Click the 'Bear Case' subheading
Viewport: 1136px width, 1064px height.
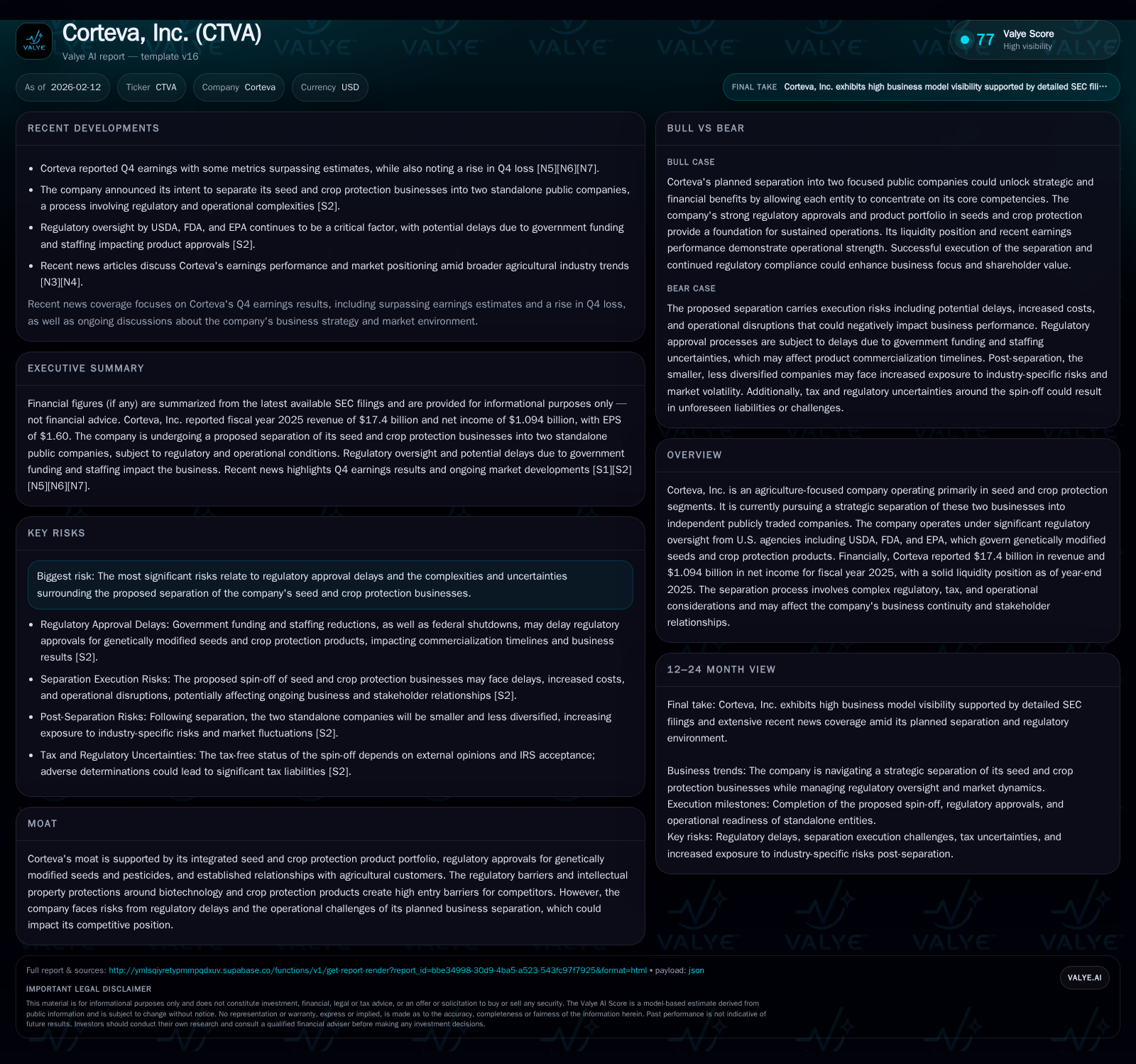coord(692,289)
